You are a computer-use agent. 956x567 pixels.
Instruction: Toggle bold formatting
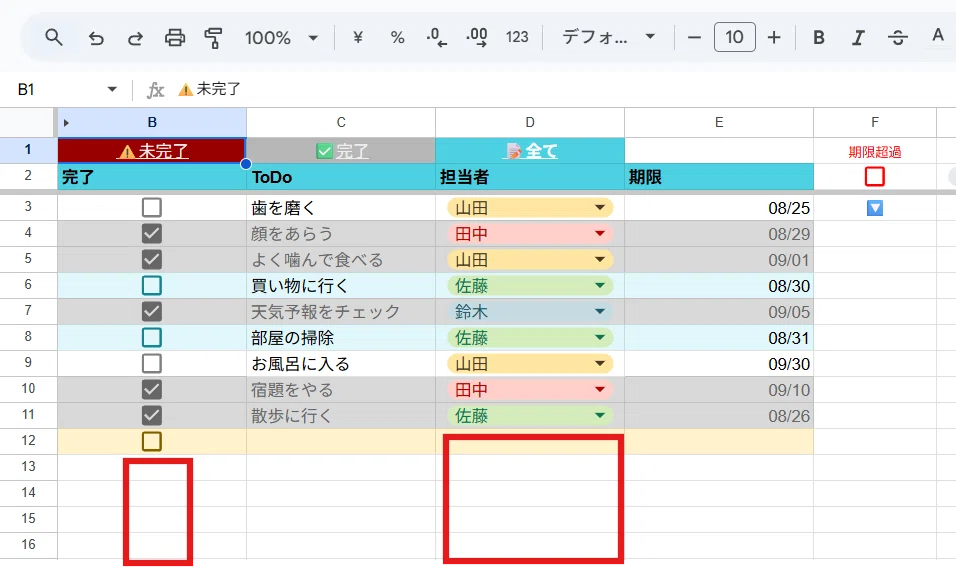pyautogui.click(x=819, y=38)
